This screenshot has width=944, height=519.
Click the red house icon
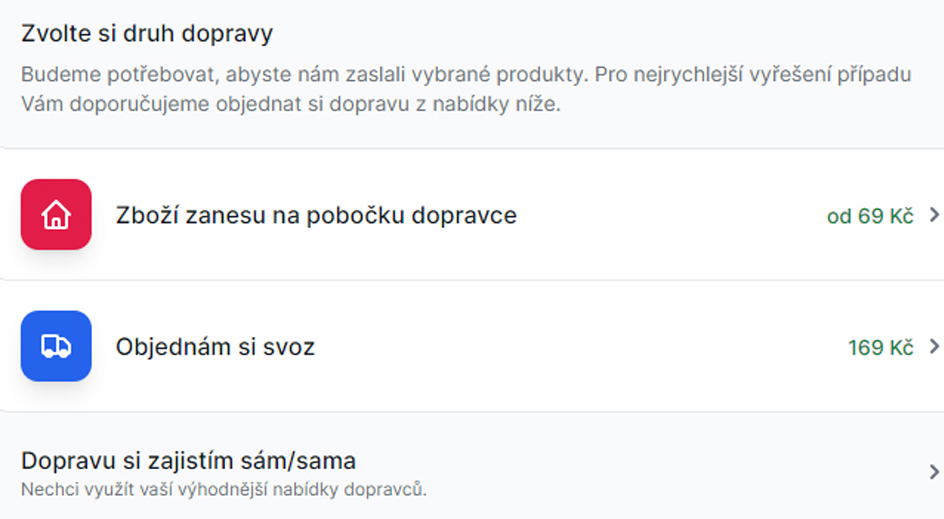tap(56, 214)
